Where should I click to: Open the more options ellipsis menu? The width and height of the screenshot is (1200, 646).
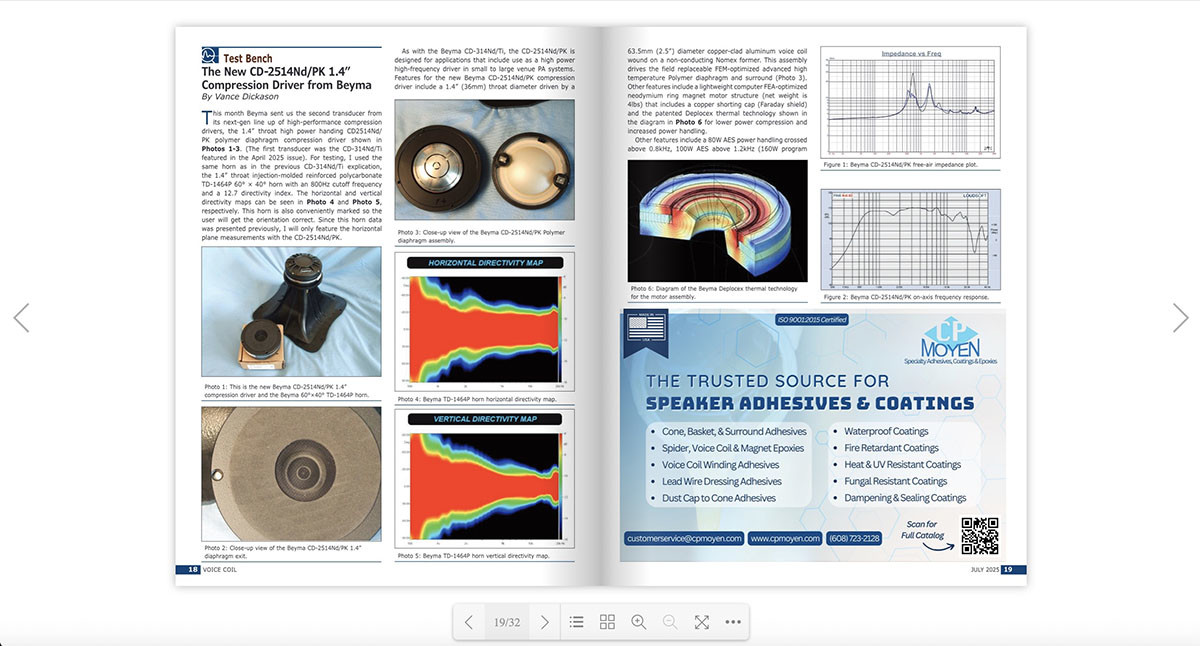click(733, 622)
